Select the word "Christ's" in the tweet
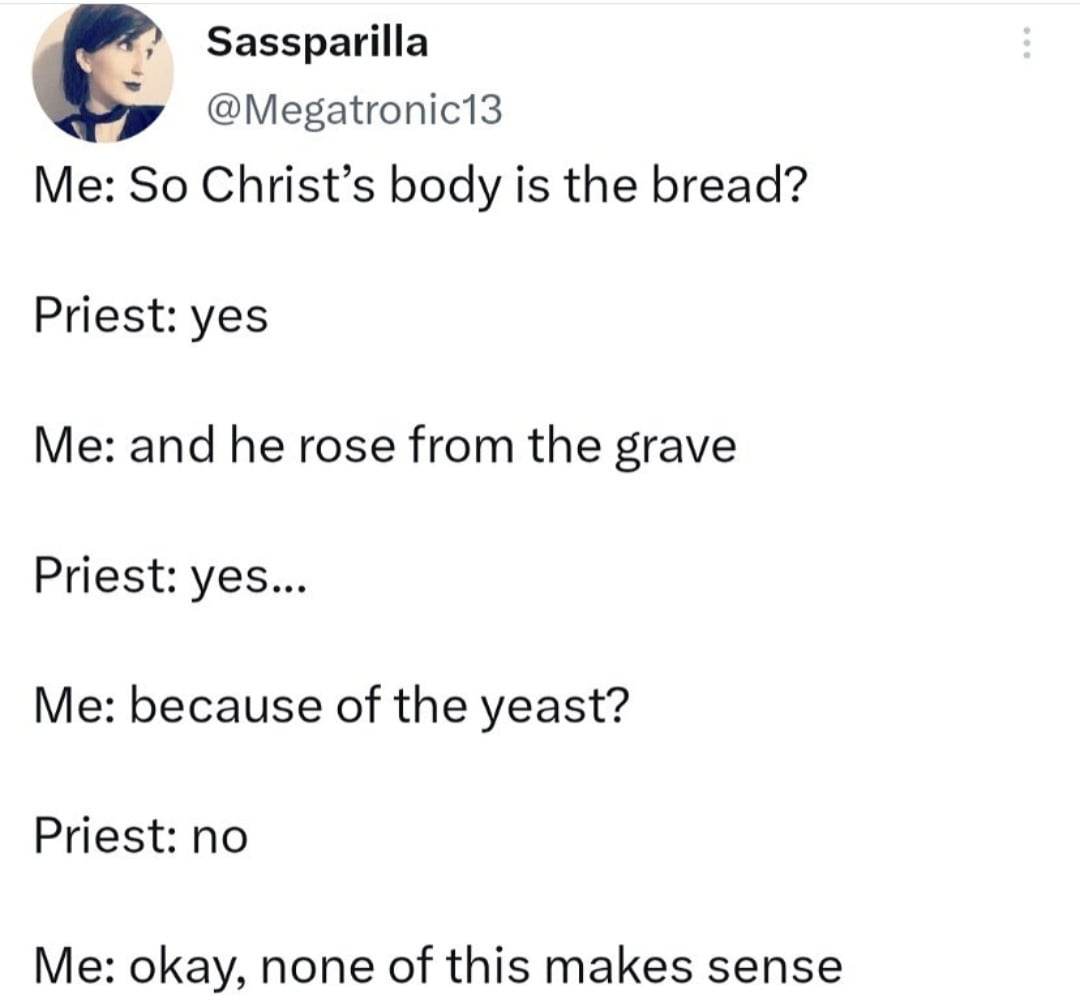The width and height of the screenshot is (1080, 1000). pyautogui.click(x=288, y=185)
